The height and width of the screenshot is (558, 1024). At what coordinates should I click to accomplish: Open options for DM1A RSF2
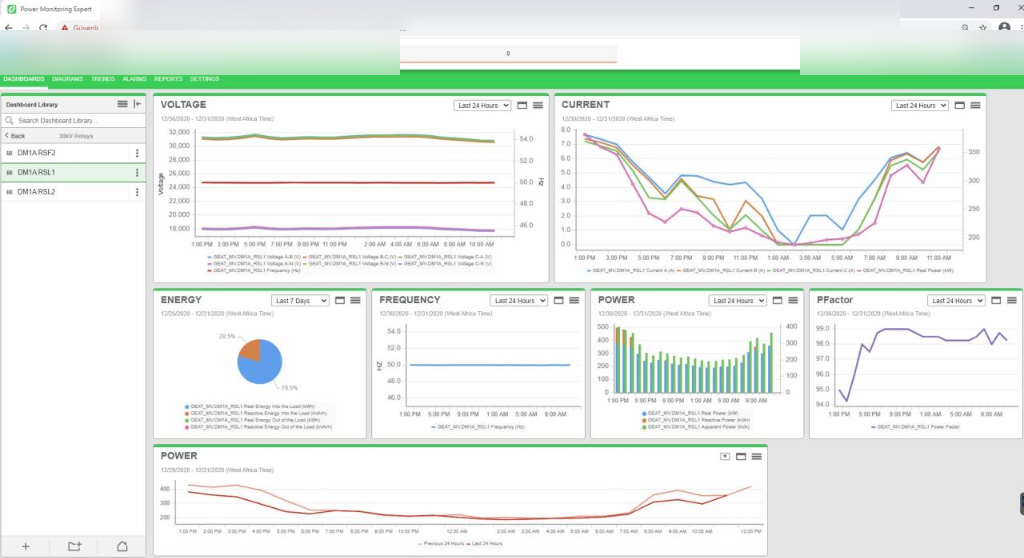click(x=137, y=153)
